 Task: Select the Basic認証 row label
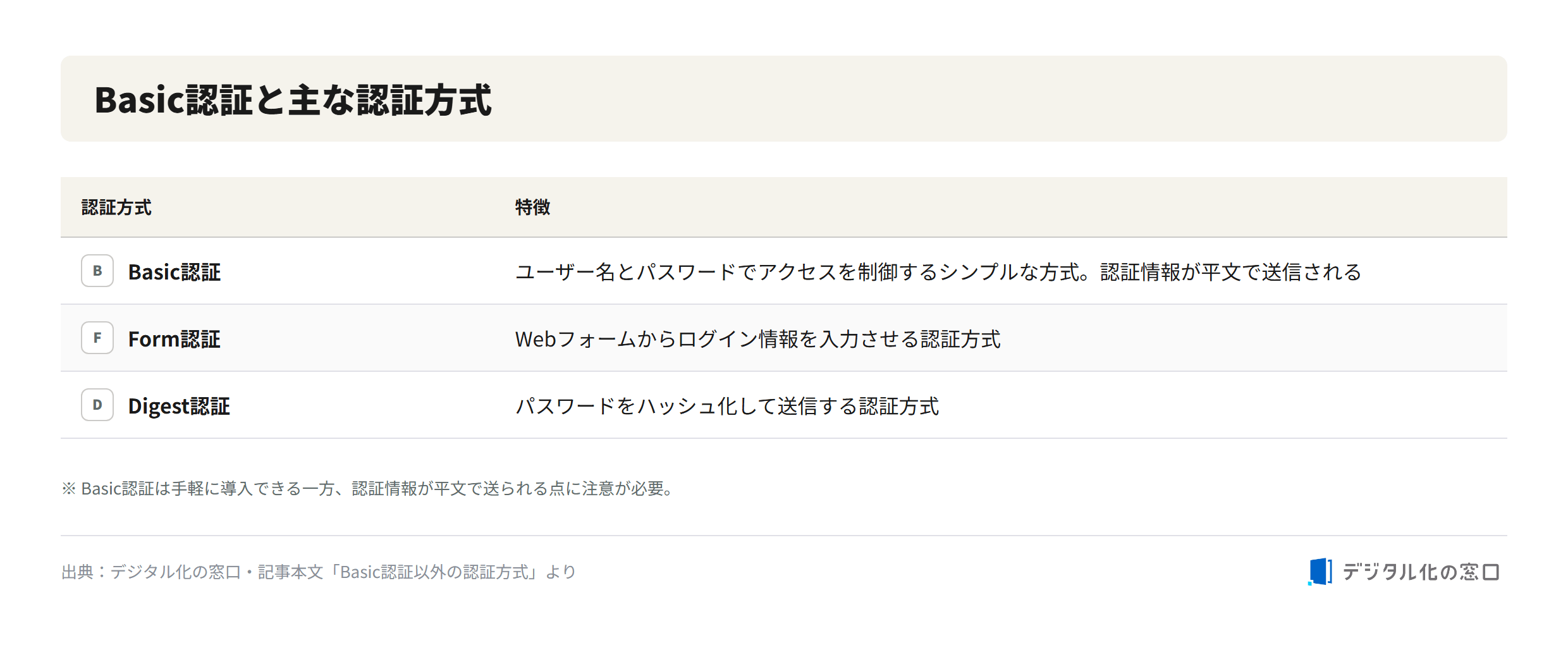click(175, 272)
